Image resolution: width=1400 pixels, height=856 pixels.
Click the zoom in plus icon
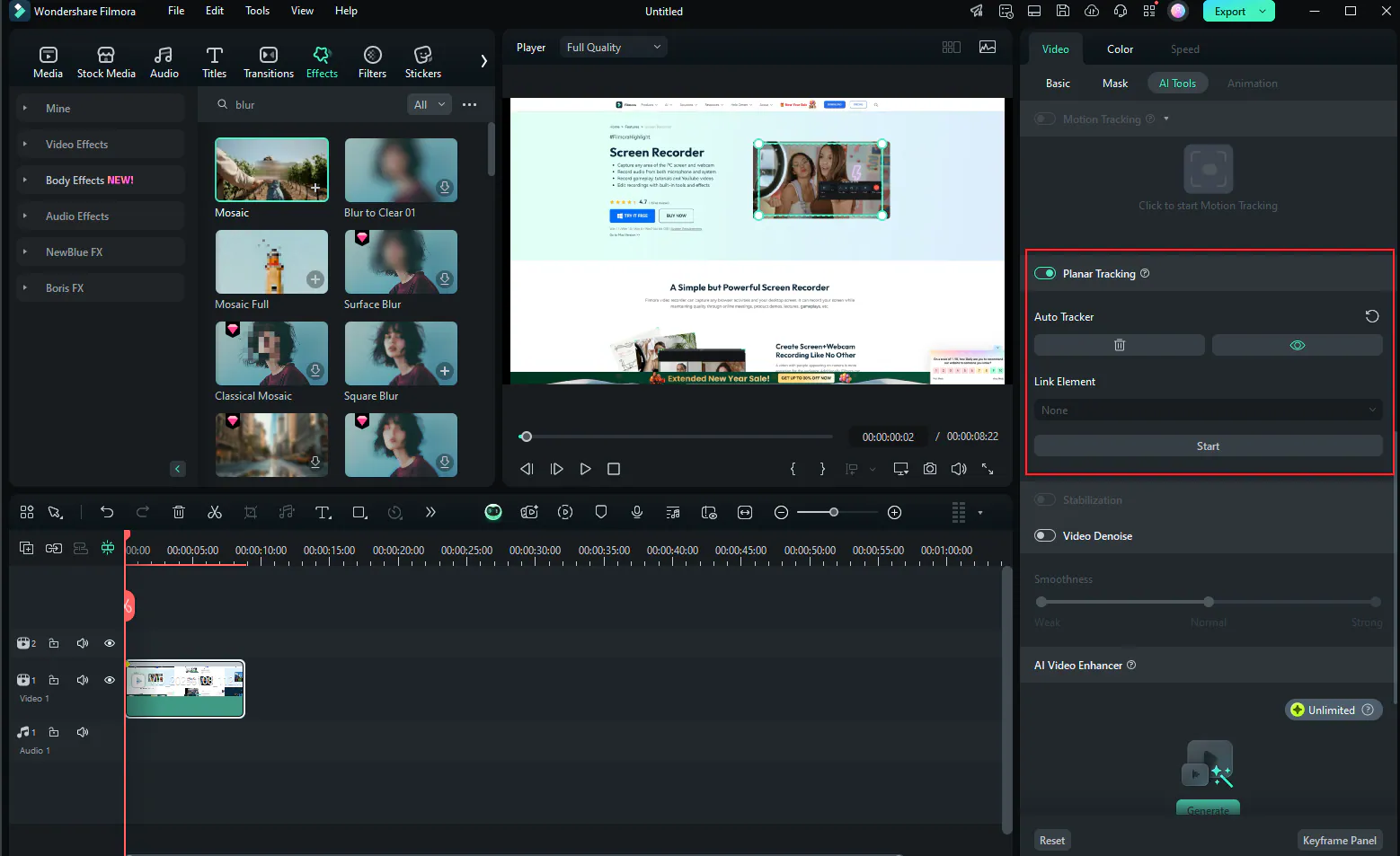coord(894,512)
